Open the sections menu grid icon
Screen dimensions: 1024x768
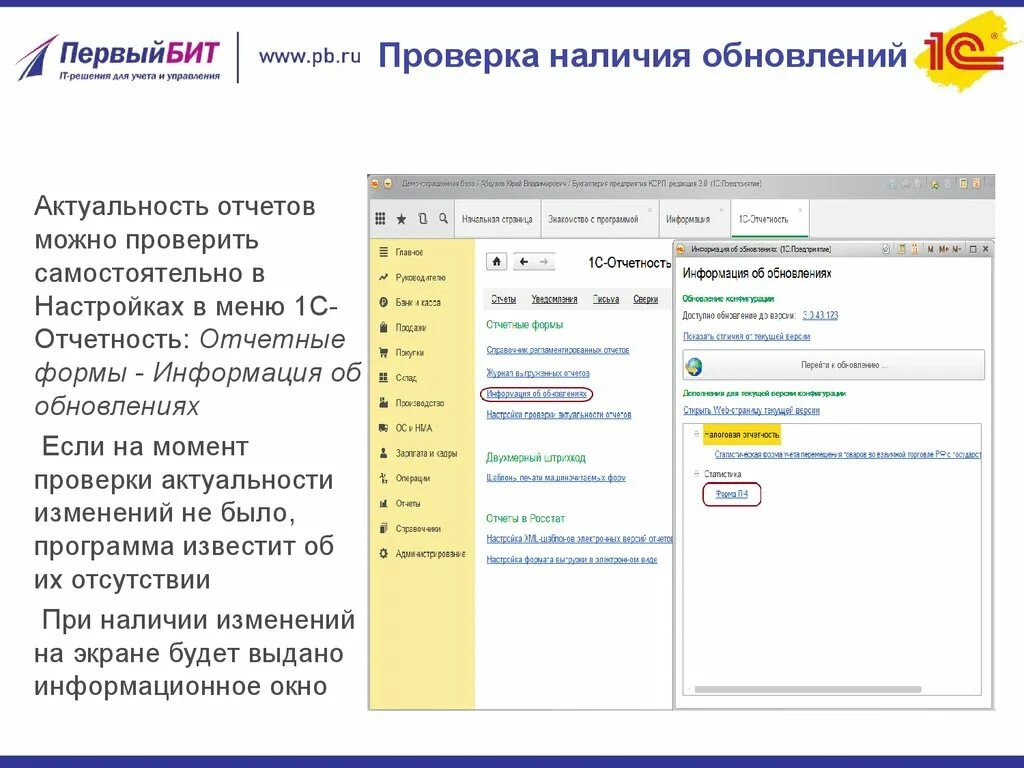tap(380, 219)
